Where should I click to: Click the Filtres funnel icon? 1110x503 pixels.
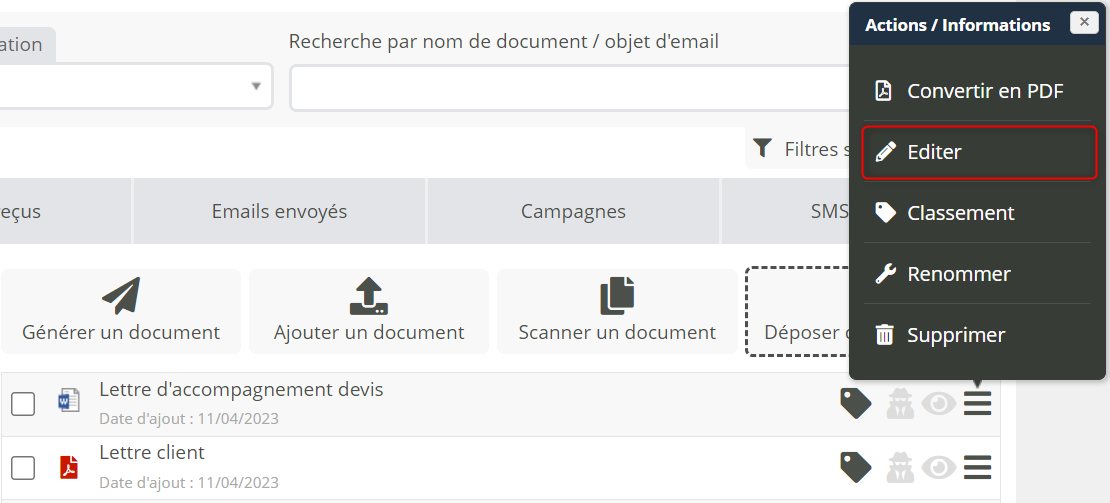click(x=763, y=149)
